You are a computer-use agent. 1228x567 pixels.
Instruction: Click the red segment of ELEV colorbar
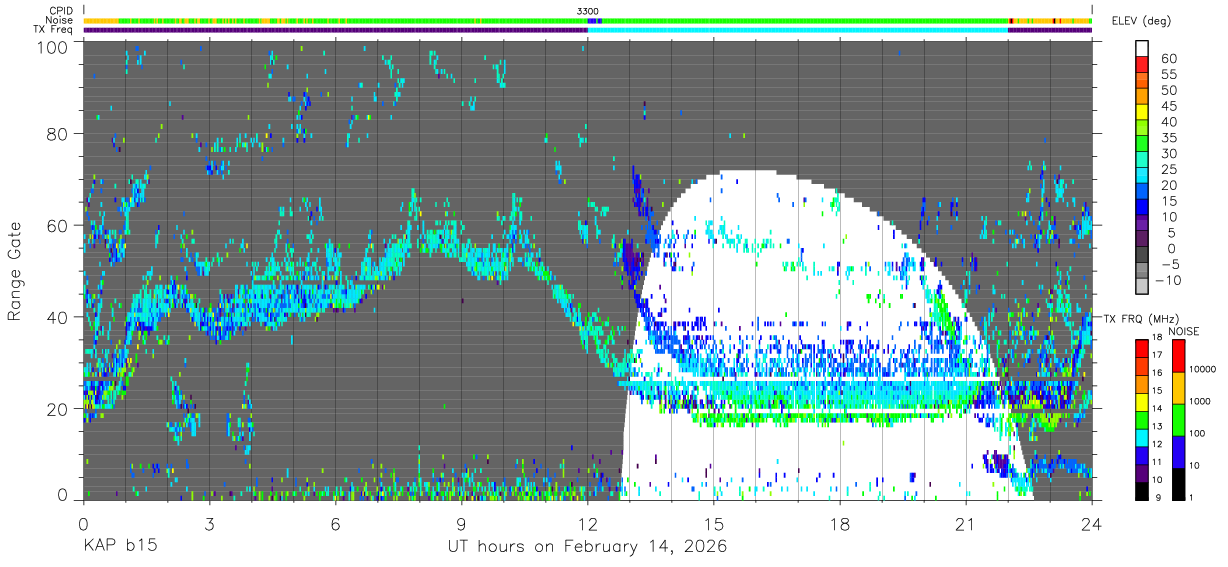coord(1143,64)
